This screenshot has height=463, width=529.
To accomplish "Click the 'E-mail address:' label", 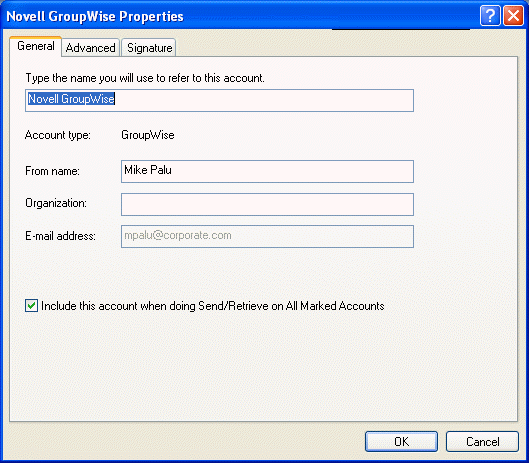I will point(60,236).
